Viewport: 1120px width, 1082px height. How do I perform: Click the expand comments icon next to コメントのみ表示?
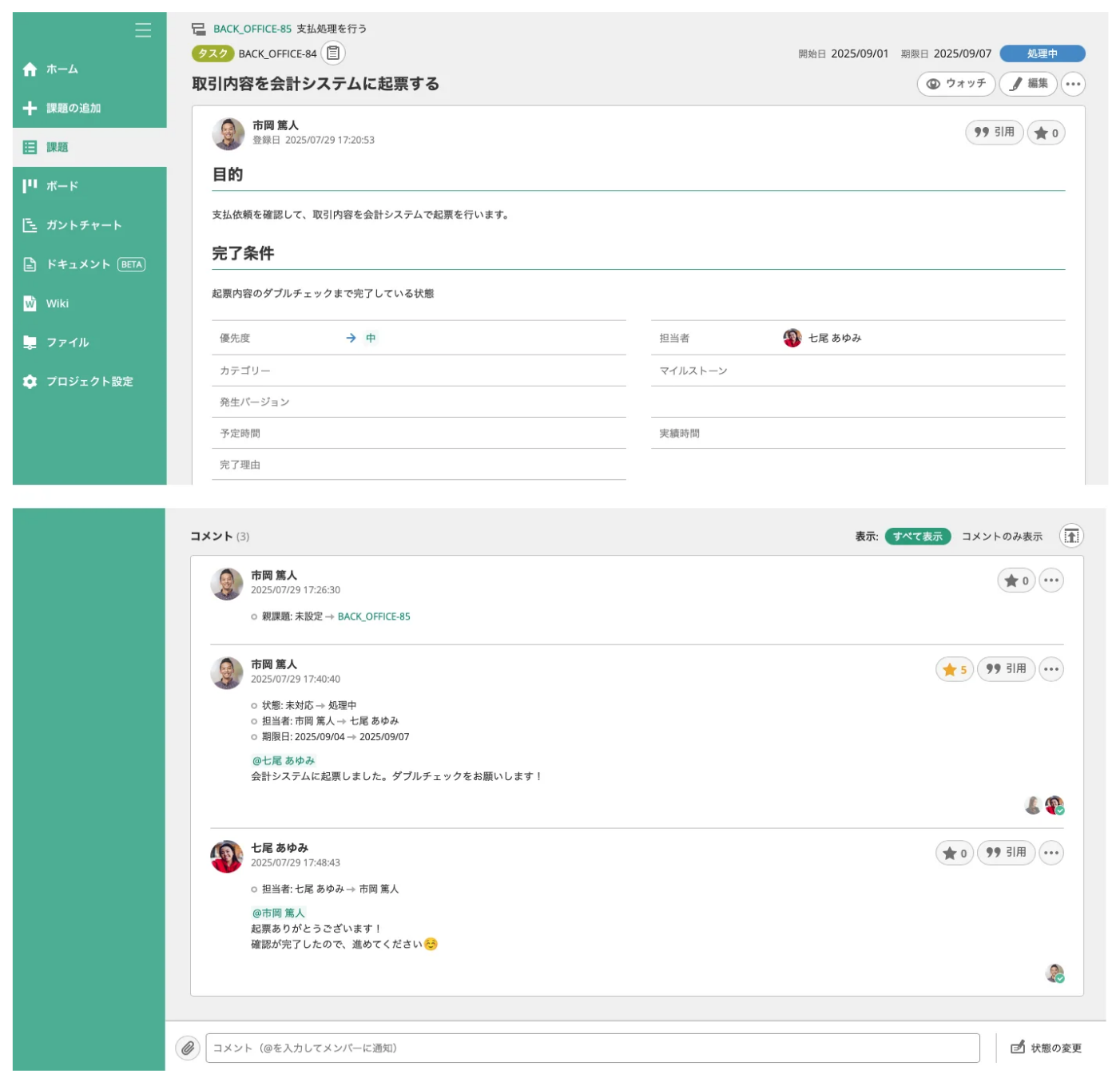pyautogui.click(x=1071, y=536)
